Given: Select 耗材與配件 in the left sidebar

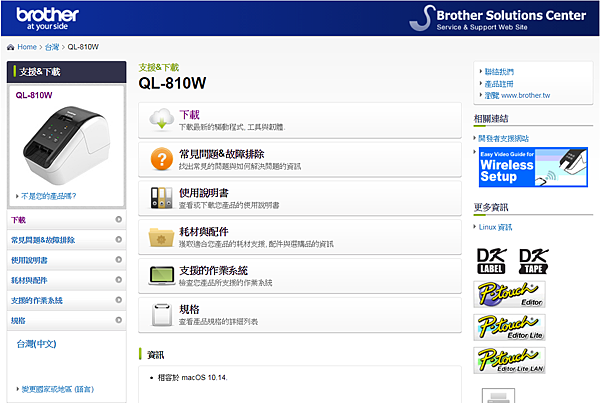Looking at the screenshot, I should [29, 281].
